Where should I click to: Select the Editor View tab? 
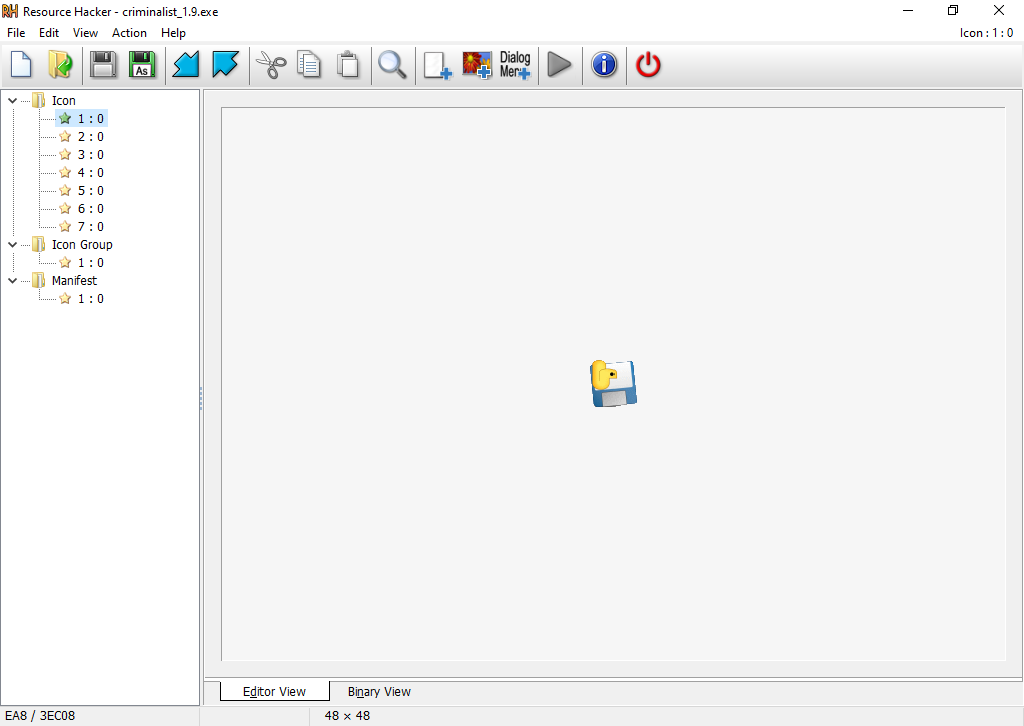point(274,692)
